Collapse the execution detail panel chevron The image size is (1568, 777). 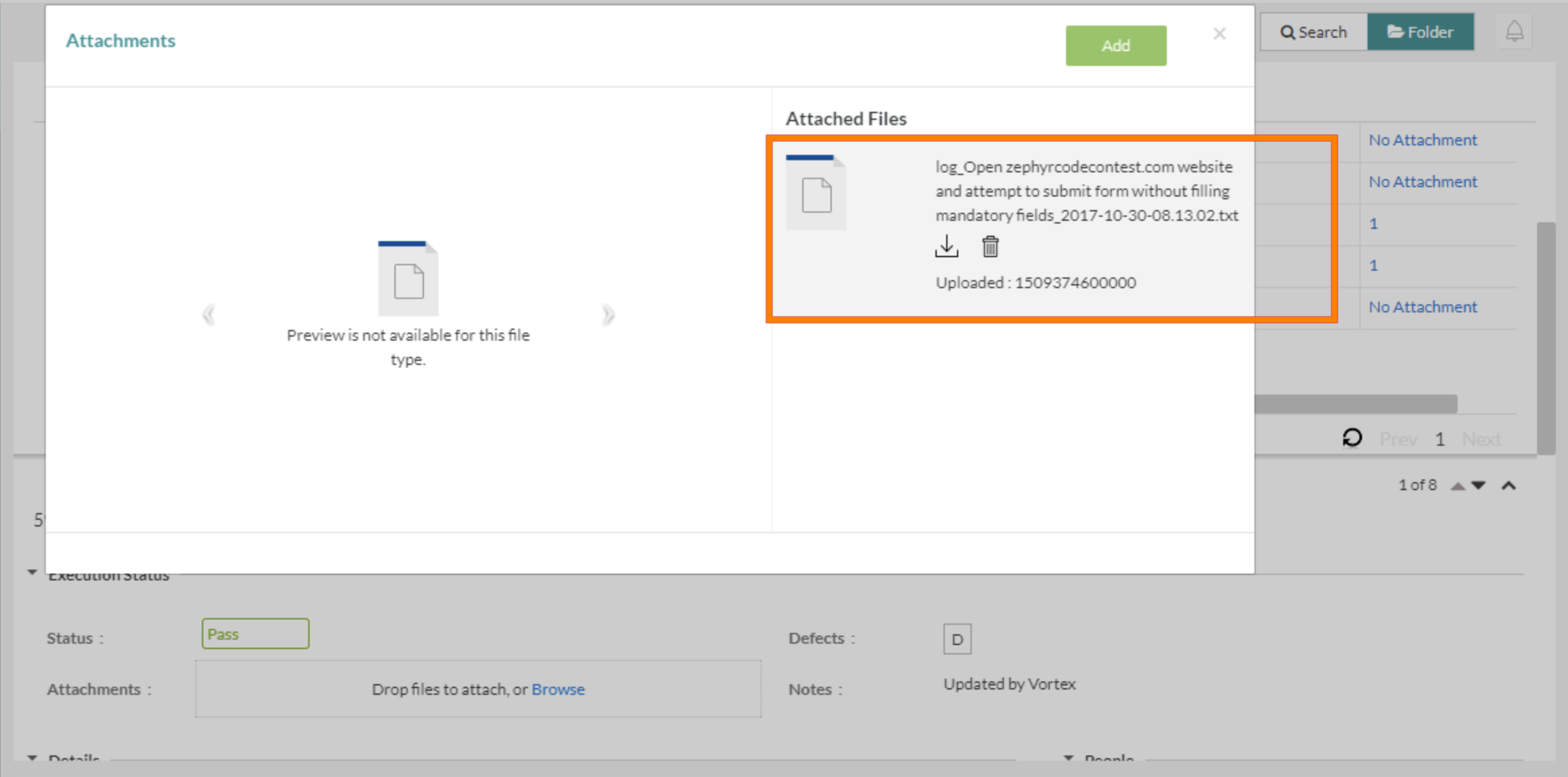(1509, 485)
